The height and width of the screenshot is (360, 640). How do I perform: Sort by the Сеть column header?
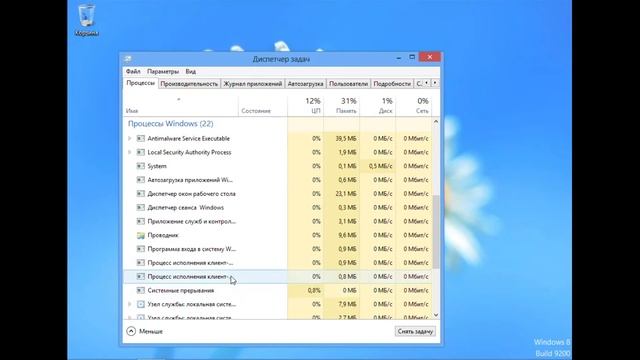click(413, 106)
